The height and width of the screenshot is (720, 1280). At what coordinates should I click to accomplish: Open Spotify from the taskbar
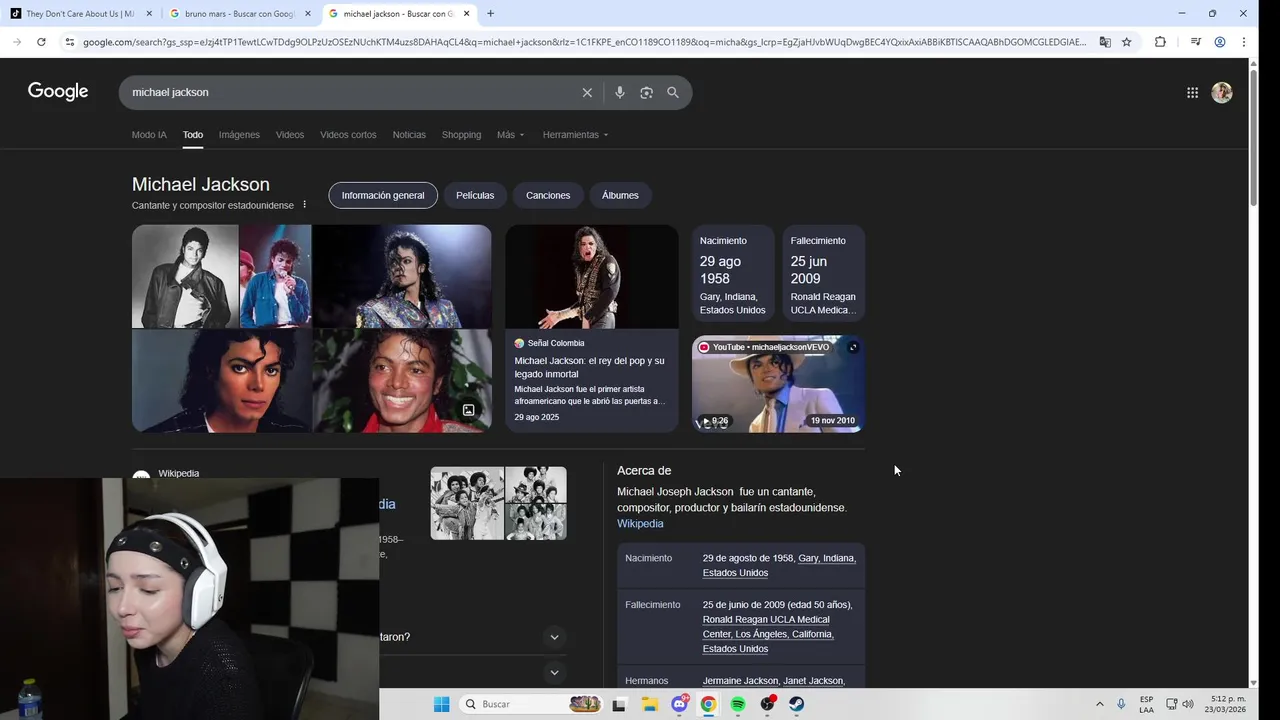tap(738, 704)
